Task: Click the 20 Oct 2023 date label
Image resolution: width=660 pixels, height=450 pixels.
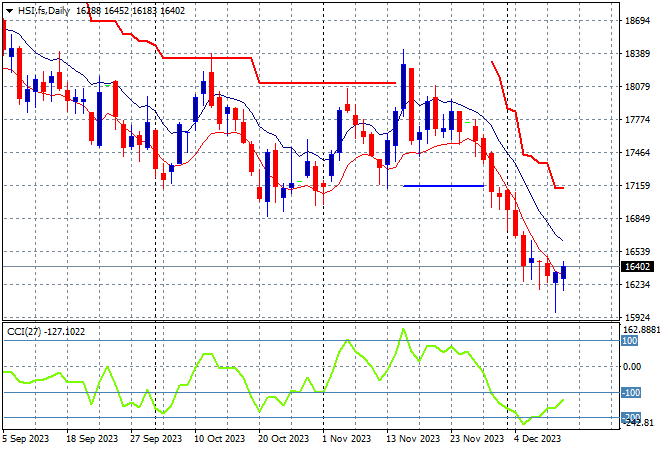Action: click(282, 438)
